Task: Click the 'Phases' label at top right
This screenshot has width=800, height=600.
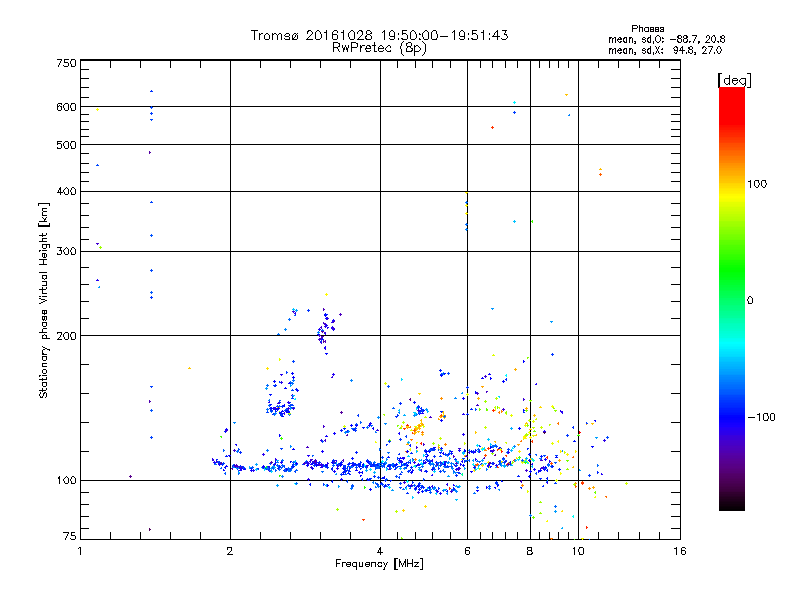Action: [x=647, y=29]
